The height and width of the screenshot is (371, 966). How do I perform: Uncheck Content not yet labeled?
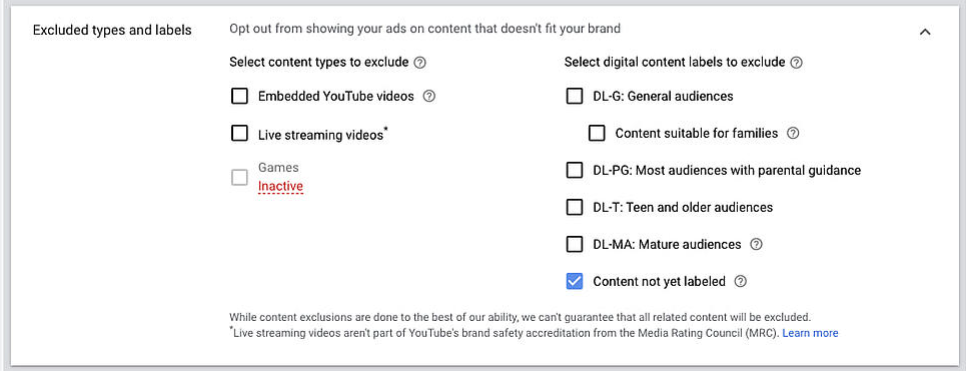(x=574, y=281)
